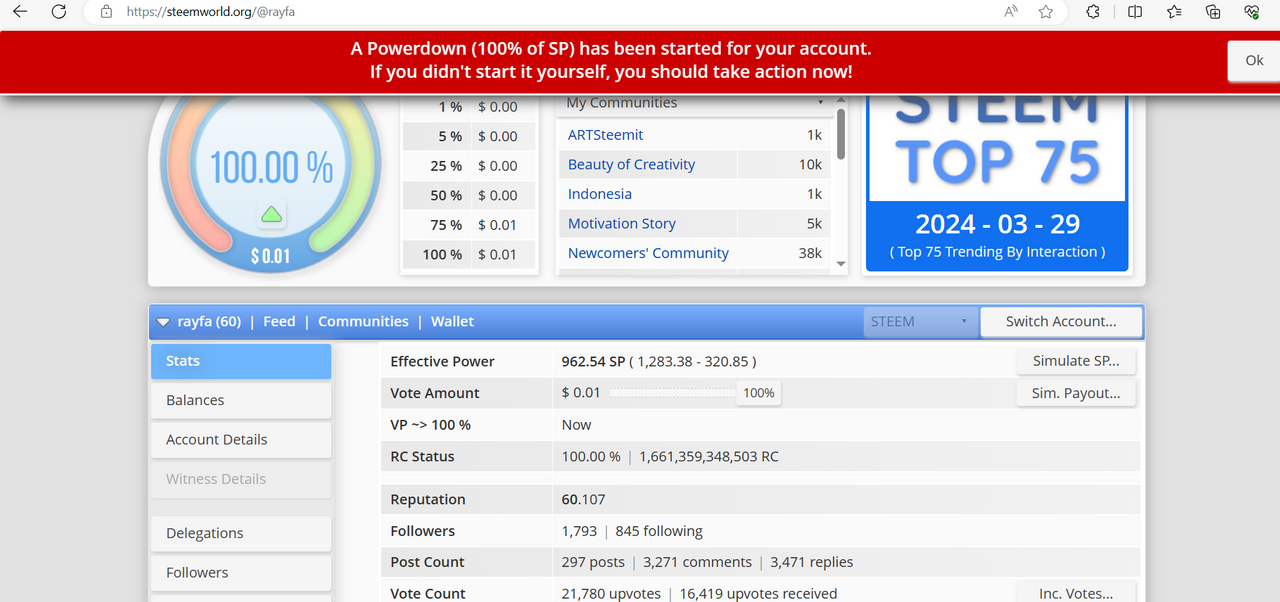1280x602 pixels.
Task: Dismiss the powerdown warning with Ok
Action: pyautogui.click(x=1254, y=60)
